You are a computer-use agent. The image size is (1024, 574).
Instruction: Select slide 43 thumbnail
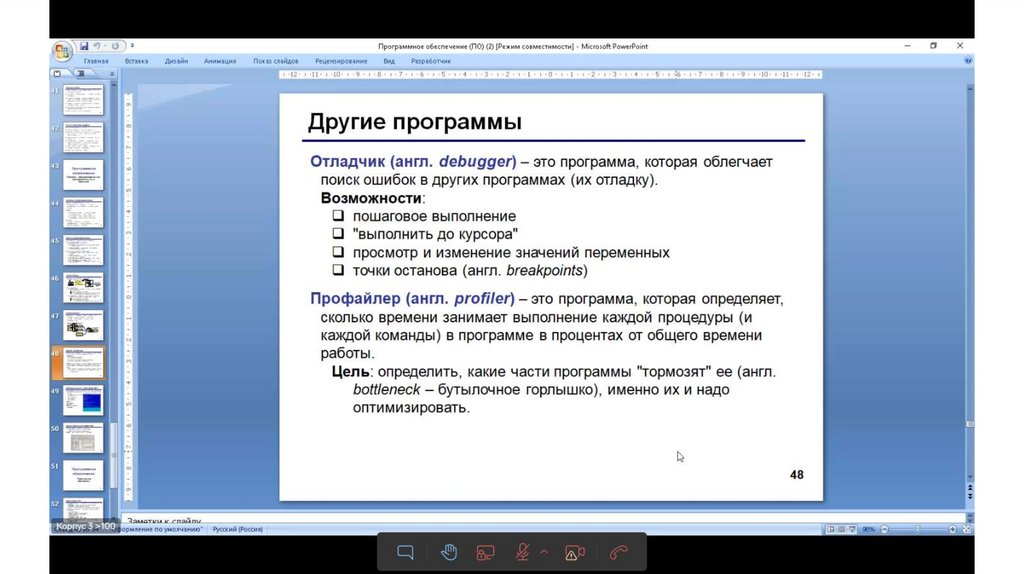click(83, 175)
